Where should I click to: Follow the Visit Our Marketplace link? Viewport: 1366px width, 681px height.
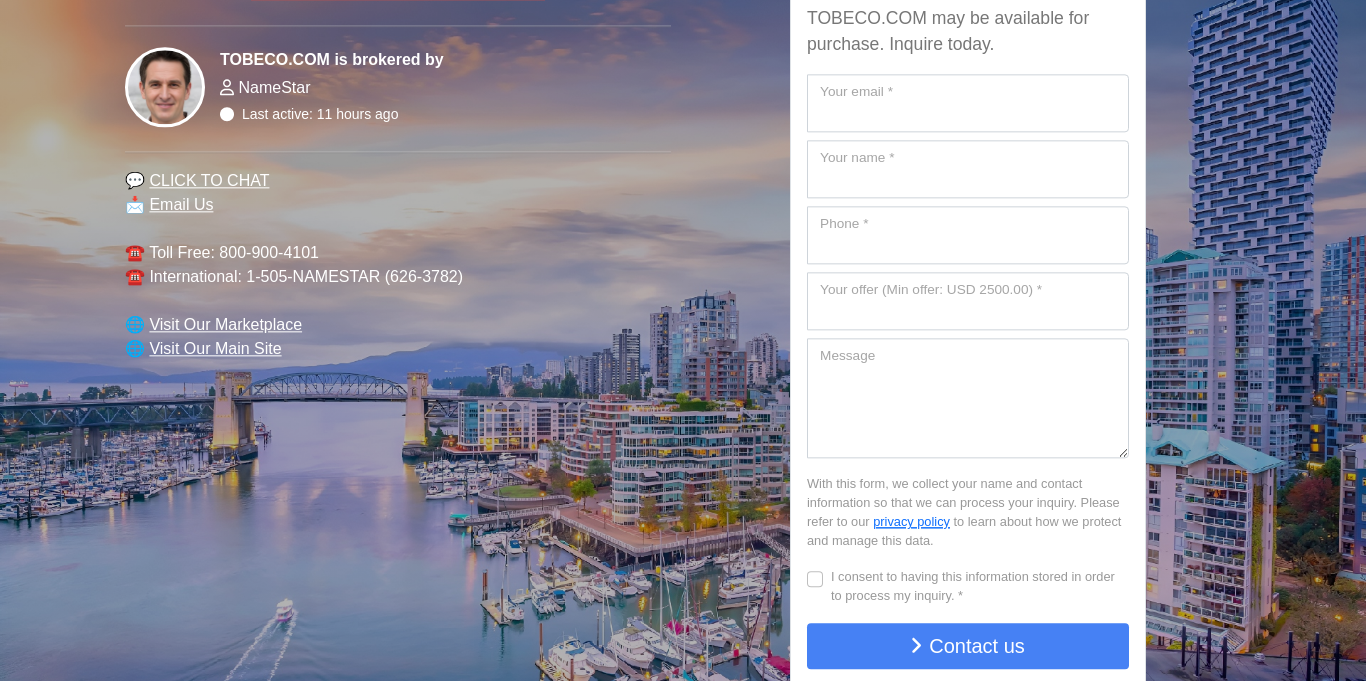click(x=225, y=325)
